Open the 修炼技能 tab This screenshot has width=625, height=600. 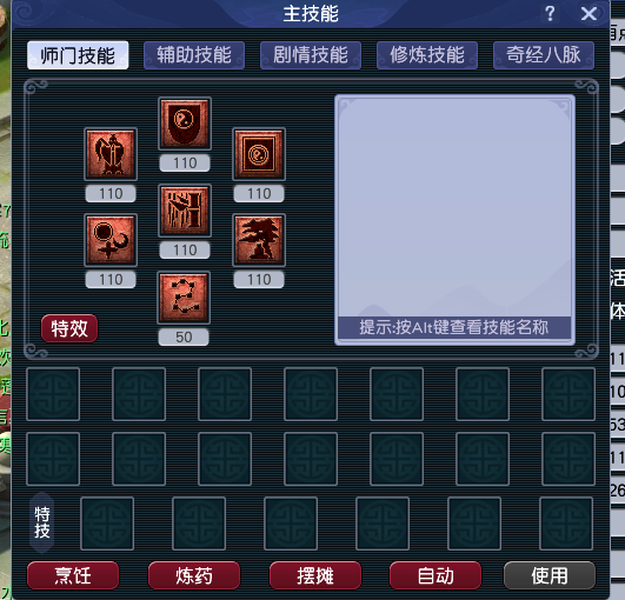point(427,55)
